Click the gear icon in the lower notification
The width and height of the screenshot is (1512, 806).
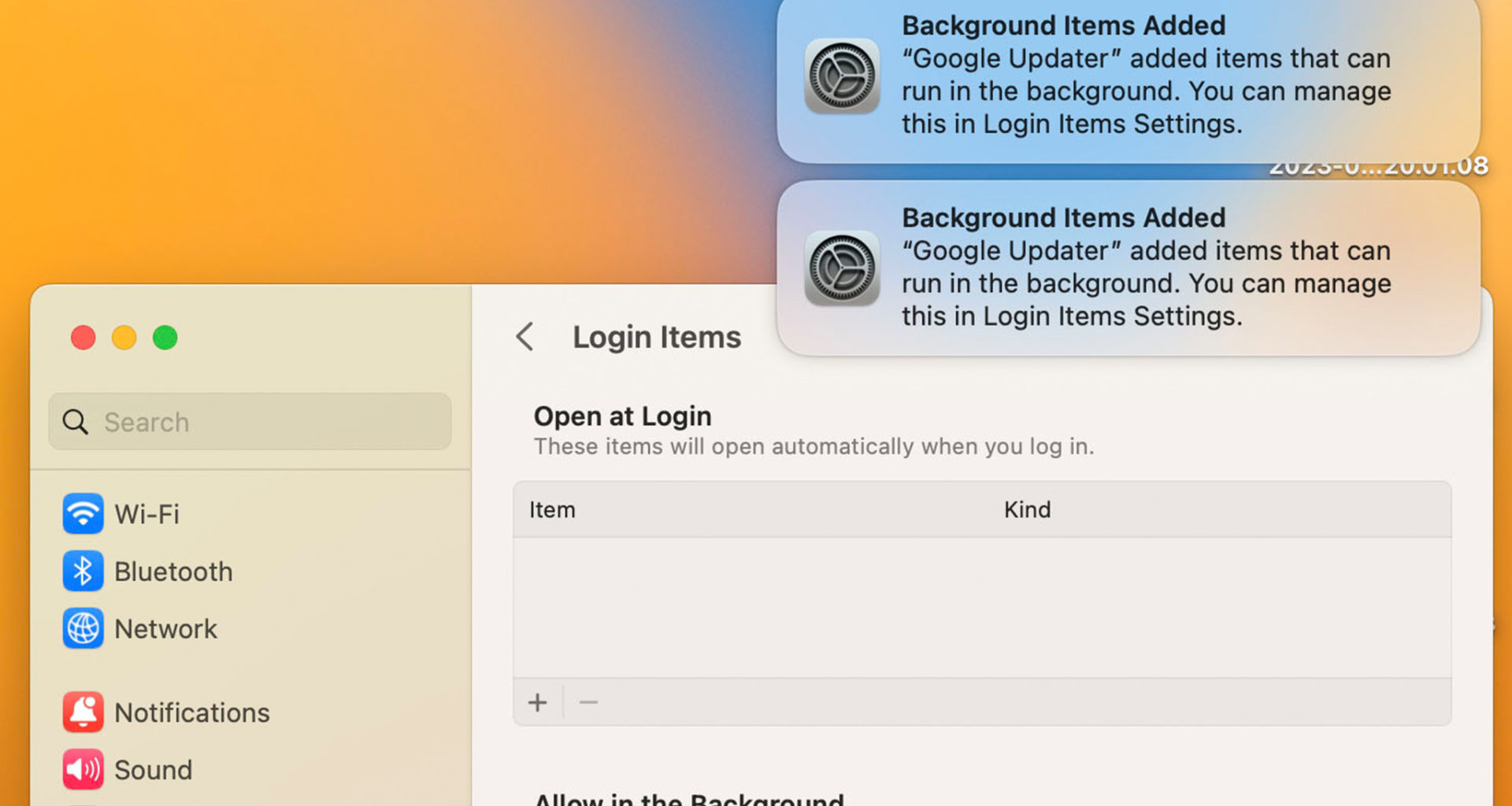pos(842,268)
